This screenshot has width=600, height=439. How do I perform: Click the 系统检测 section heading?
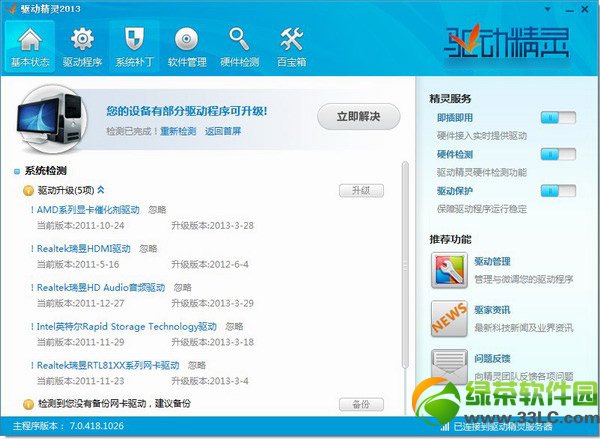click(x=46, y=171)
